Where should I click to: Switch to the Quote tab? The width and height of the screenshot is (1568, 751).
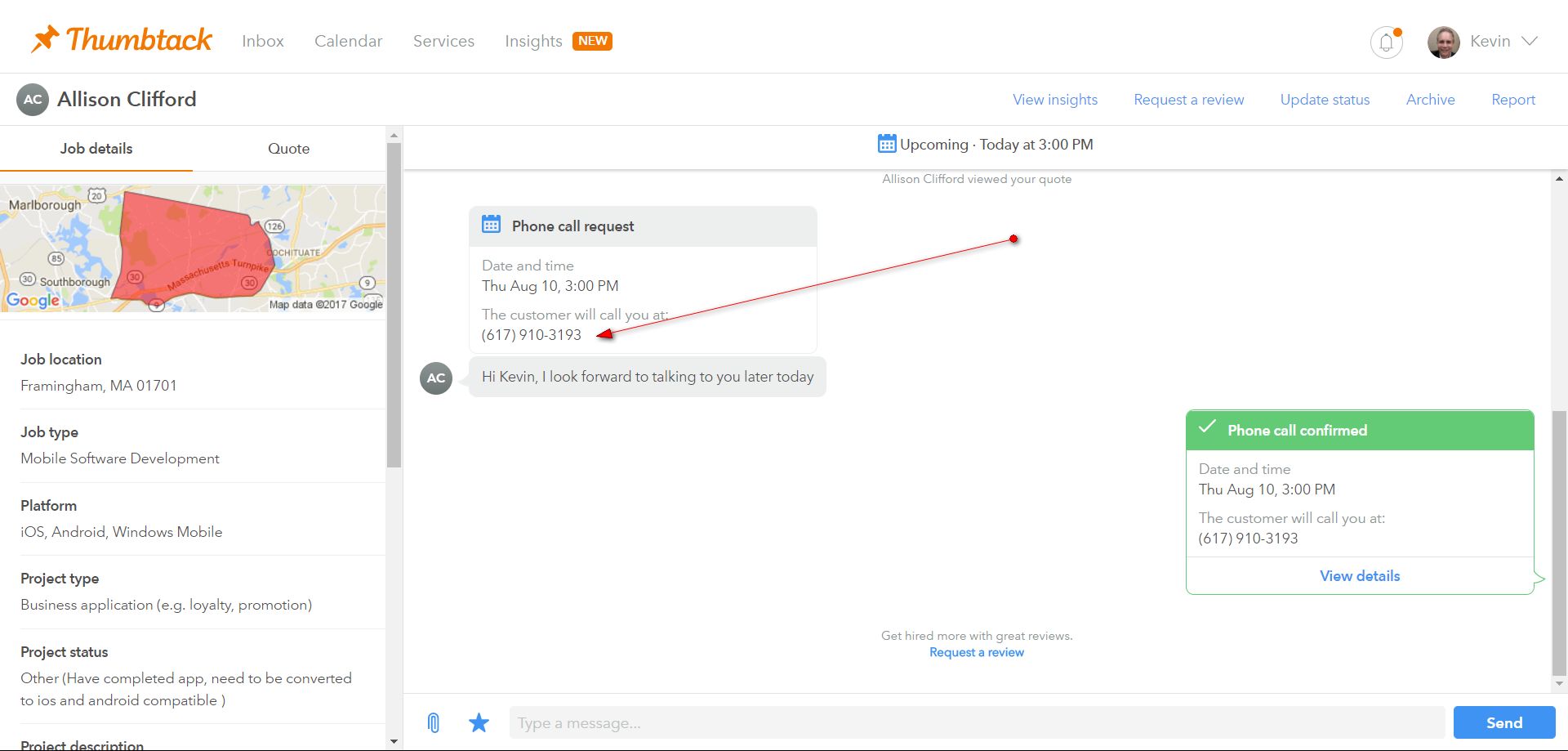coord(288,149)
